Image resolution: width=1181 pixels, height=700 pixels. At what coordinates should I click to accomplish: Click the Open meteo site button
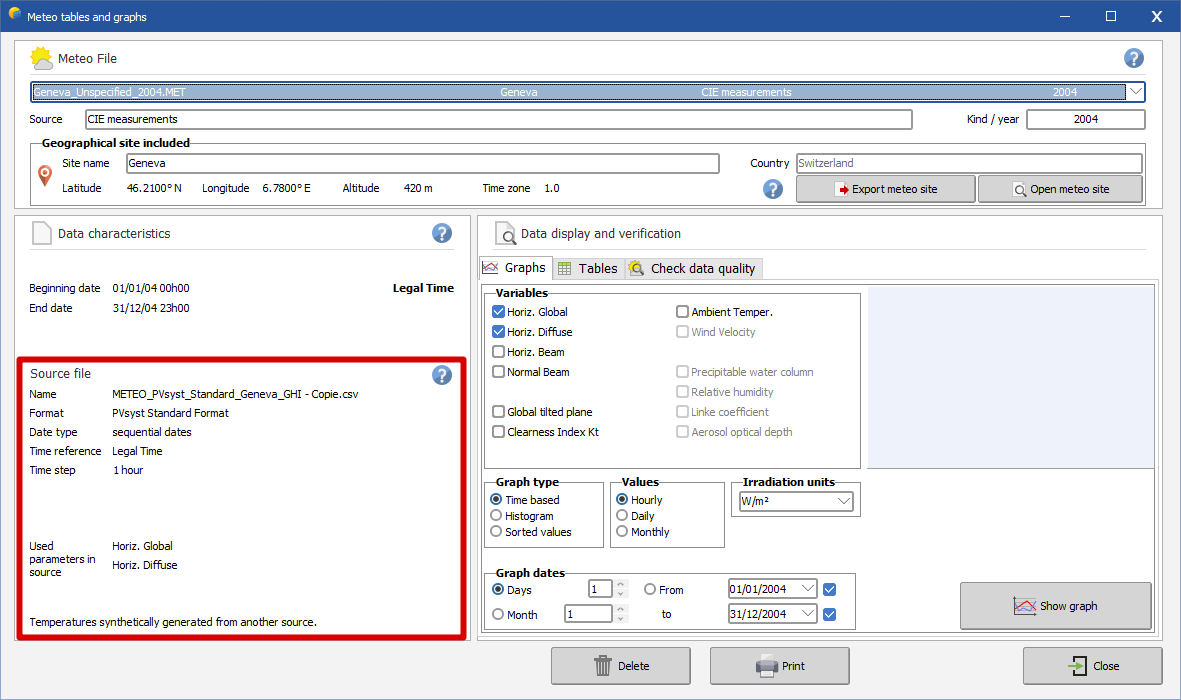coord(1059,189)
